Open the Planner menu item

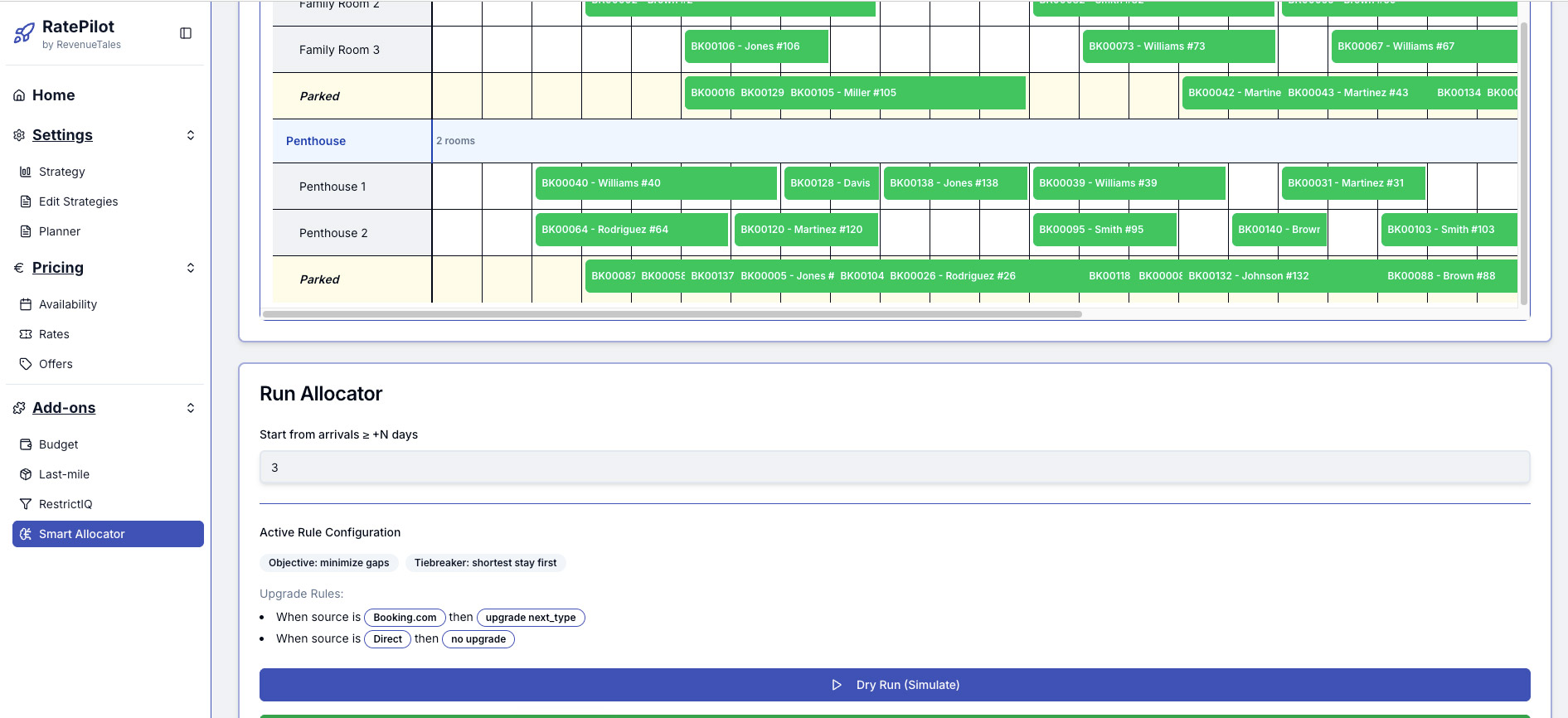click(x=60, y=231)
